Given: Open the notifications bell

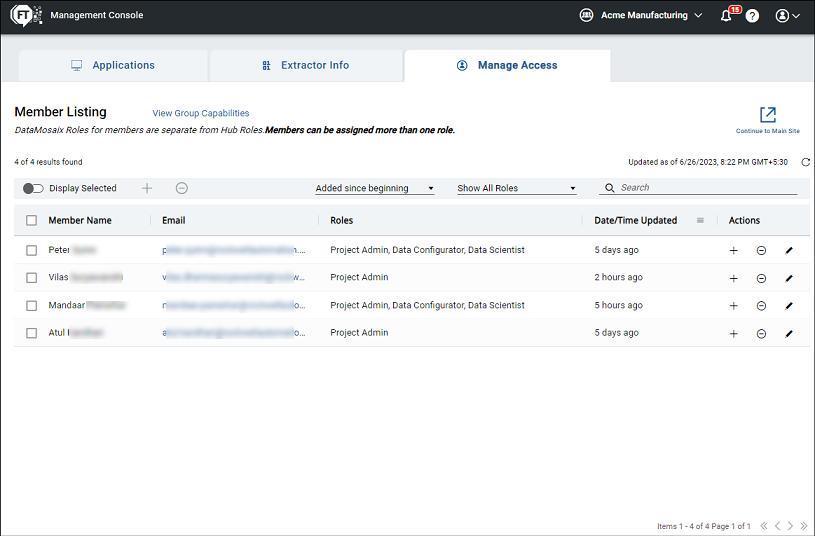Looking at the screenshot, I should (726, 16).
